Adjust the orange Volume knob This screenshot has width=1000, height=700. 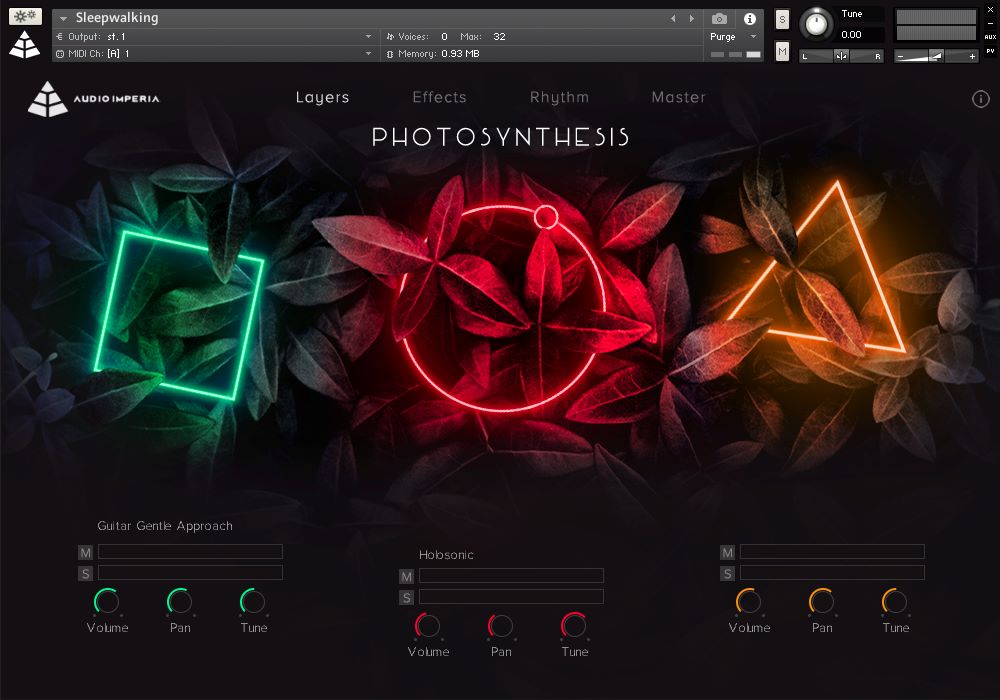749,601
